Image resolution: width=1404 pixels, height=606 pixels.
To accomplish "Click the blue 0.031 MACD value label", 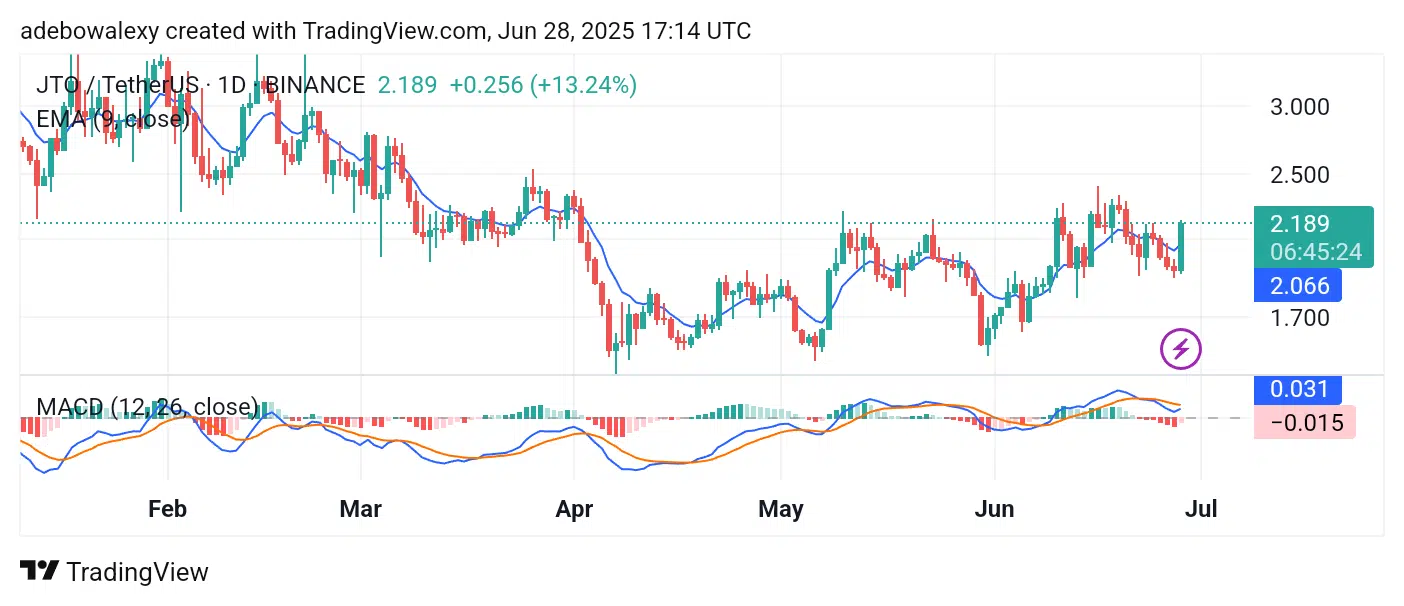I will 1300,390.
